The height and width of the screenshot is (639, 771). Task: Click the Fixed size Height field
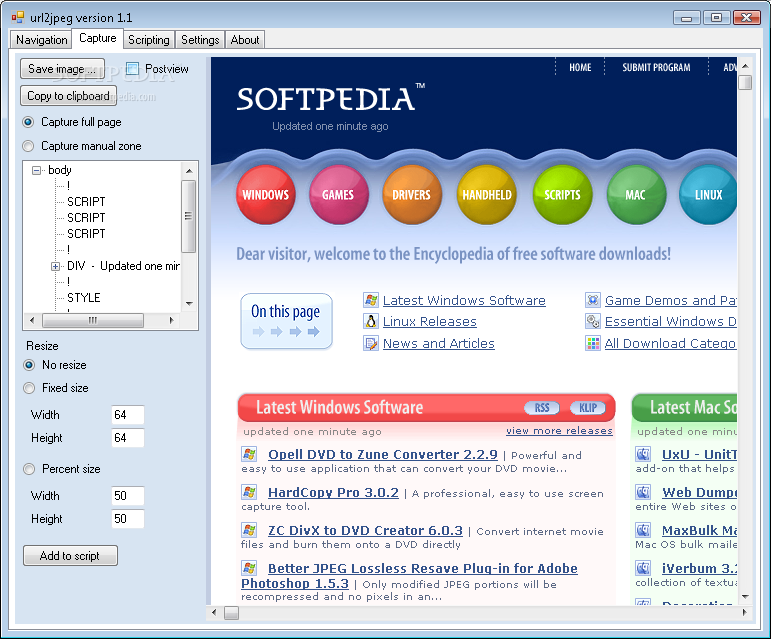pyautogui.click(x=128, y=438)
